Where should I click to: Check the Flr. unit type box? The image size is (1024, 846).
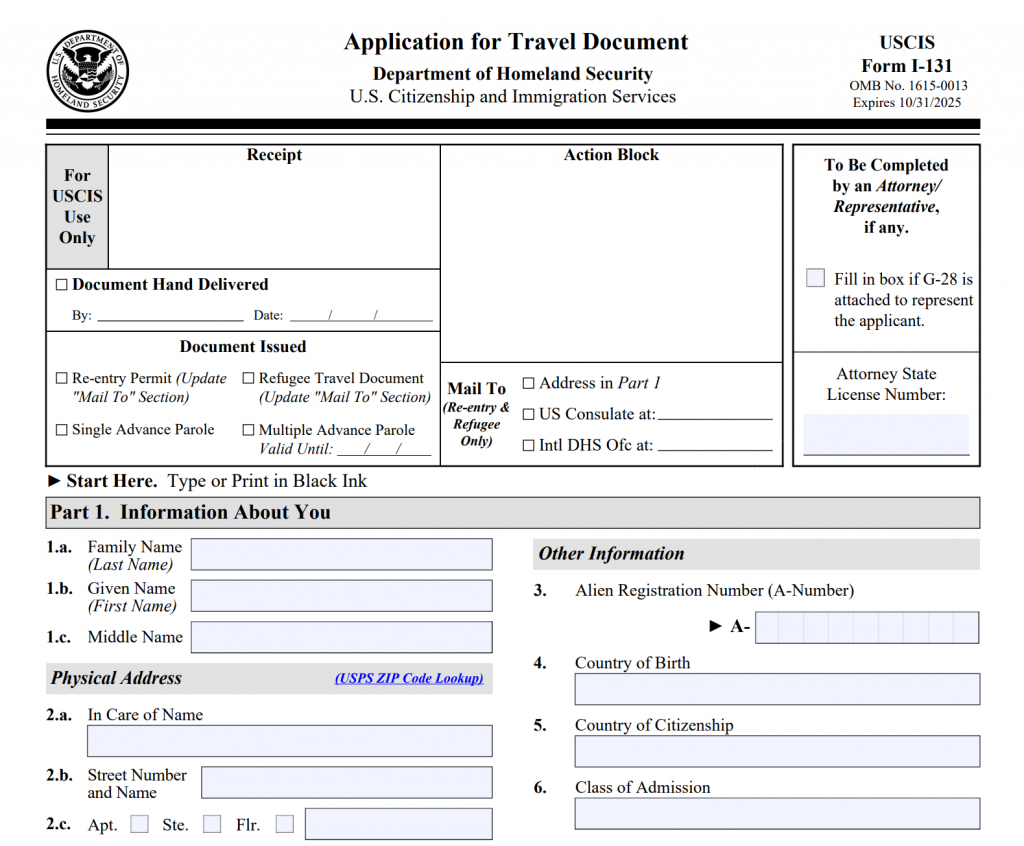[285, 824]
